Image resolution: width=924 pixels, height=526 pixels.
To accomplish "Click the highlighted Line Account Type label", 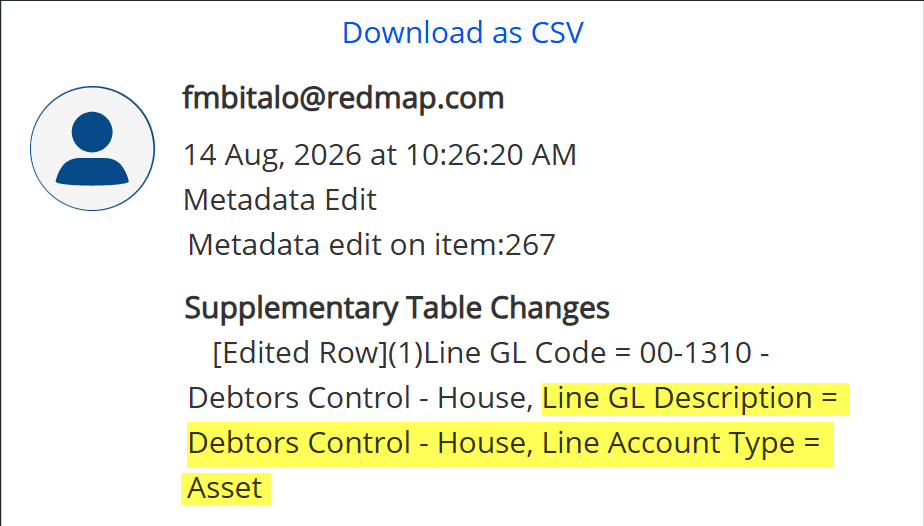I will pos(668,443).
